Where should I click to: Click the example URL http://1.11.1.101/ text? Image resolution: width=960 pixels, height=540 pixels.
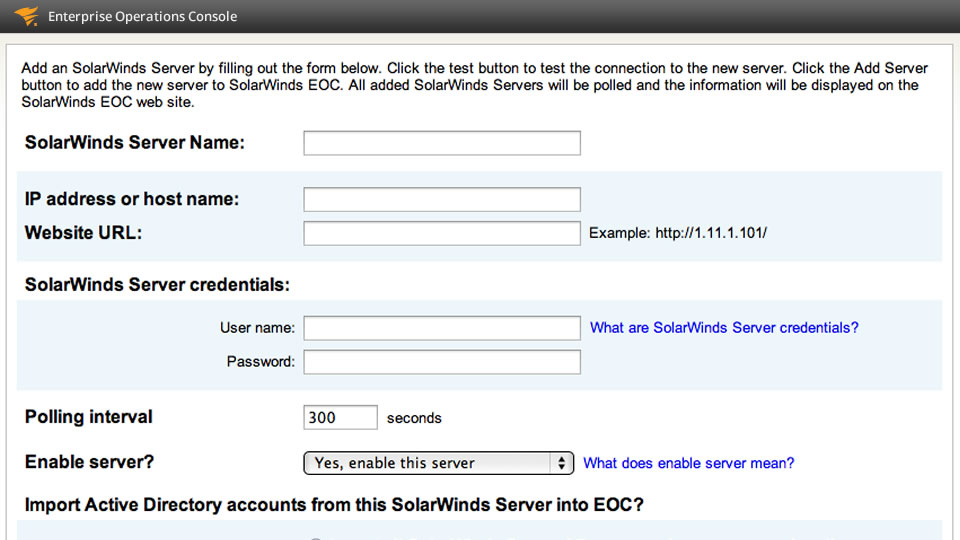point(711,233)
